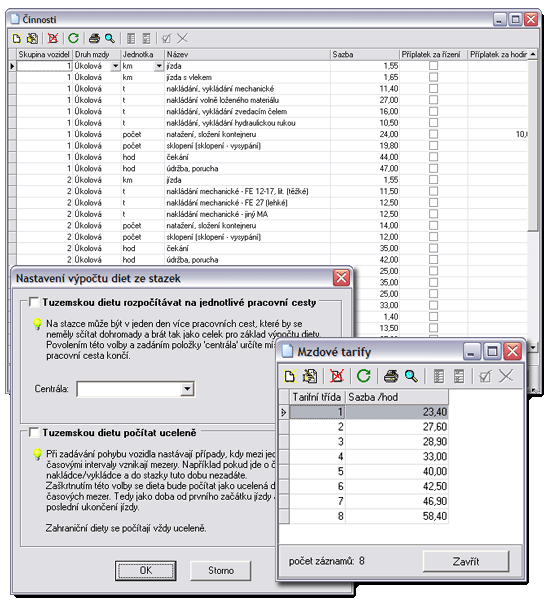Close the Nastavení výpočtu diet dialog
The width and height of the screenshot is (550, 600).
(341, 278)
